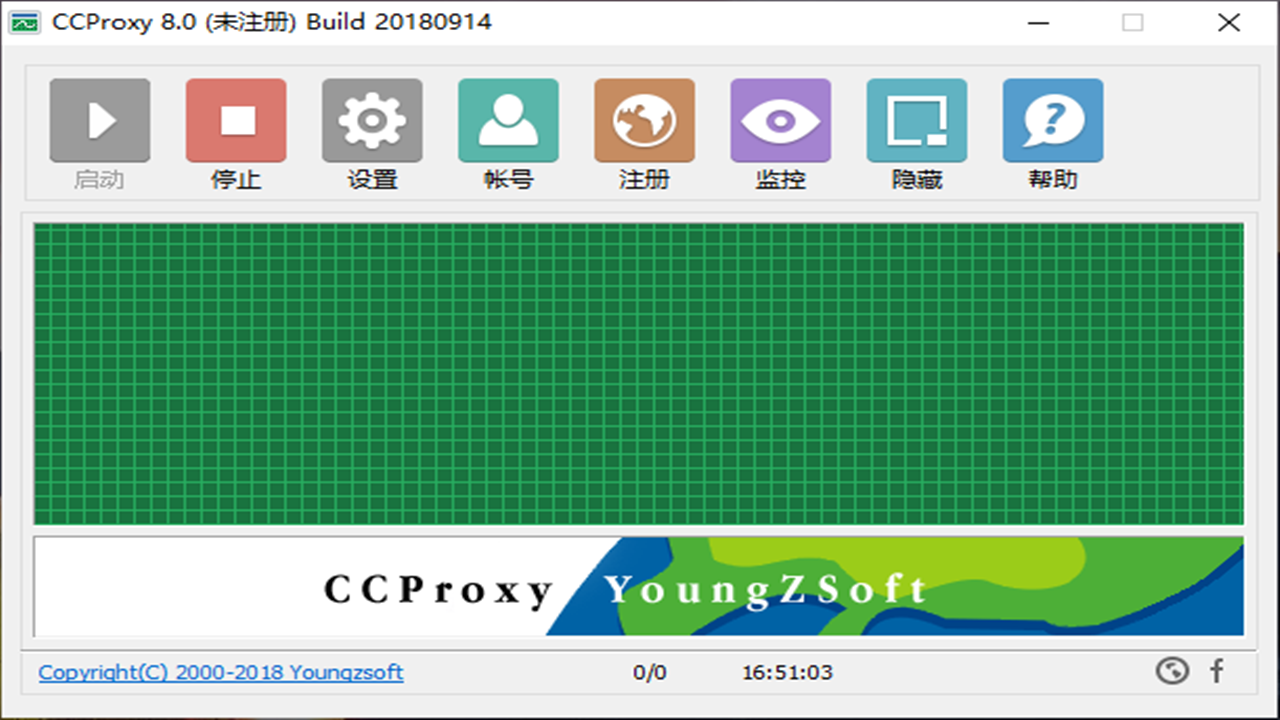Open CCProxy's Facebook page via the f icon
The width and height of the screenshot is (1280, 720).
tap(1218, 672)
